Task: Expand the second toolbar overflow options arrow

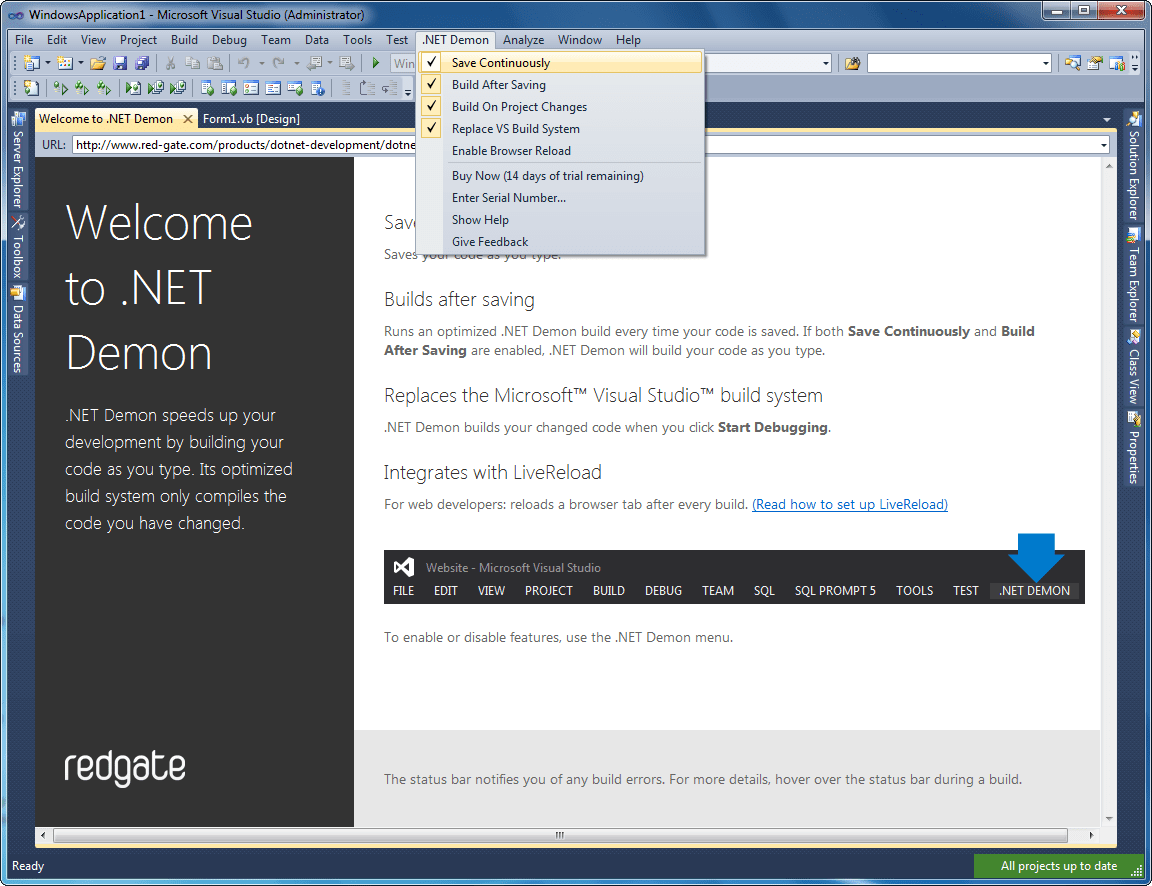Action: point(408,92)
